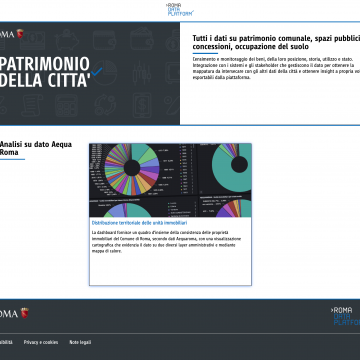Viewport: 360px width, 360px height.
Task: Click the 'Tutti i dati su patrimonio comunale' heading
Action: (x=276, y=42)
